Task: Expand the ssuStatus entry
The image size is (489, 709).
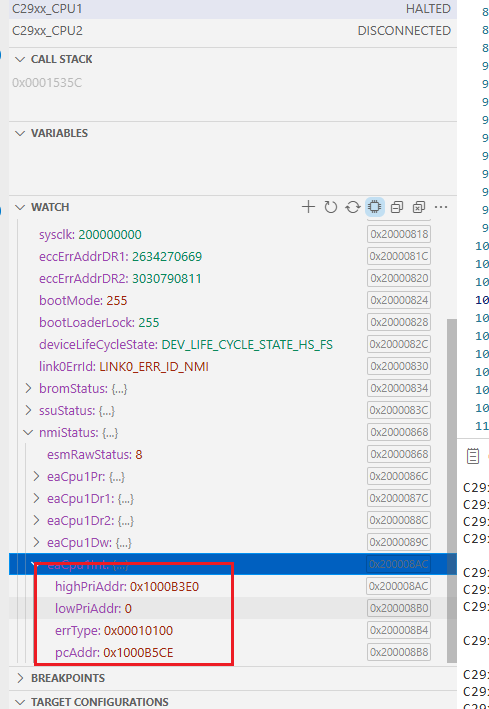Action: pos(28,411)
